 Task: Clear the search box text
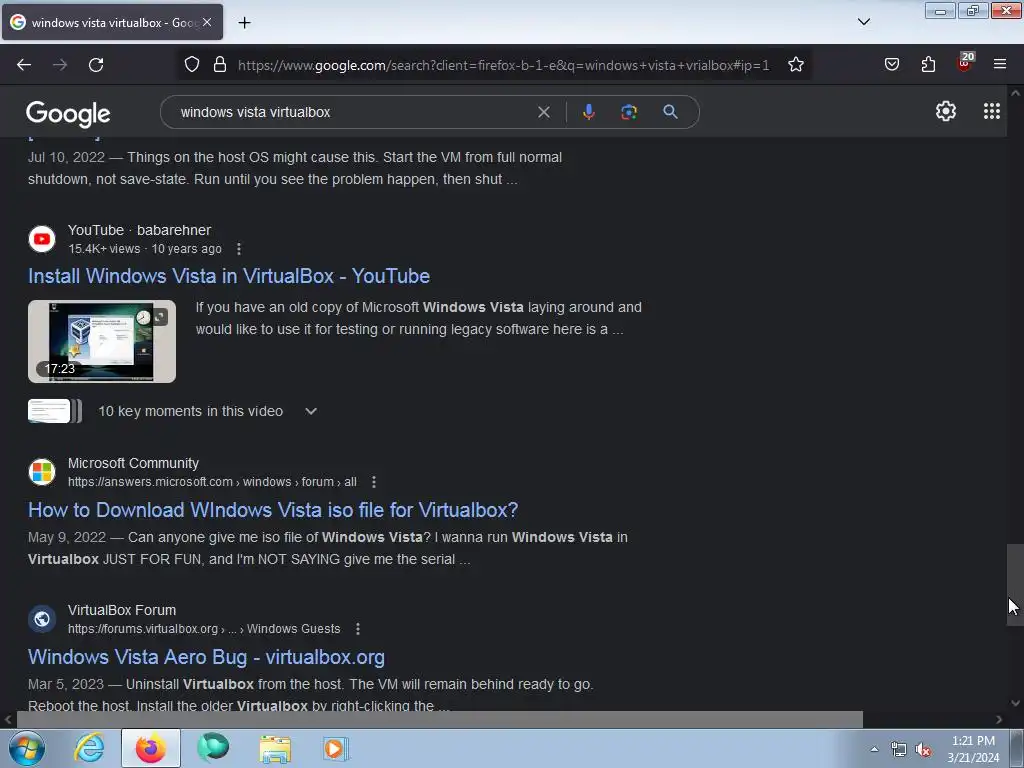pyautogui.click(x=543, y=112)
